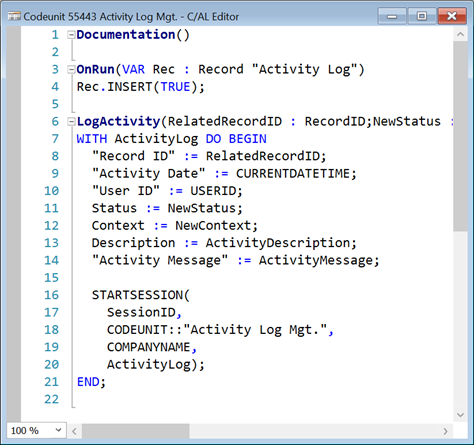Place cursor on Rec.INSERT(TRUE) line

[141, 87]
